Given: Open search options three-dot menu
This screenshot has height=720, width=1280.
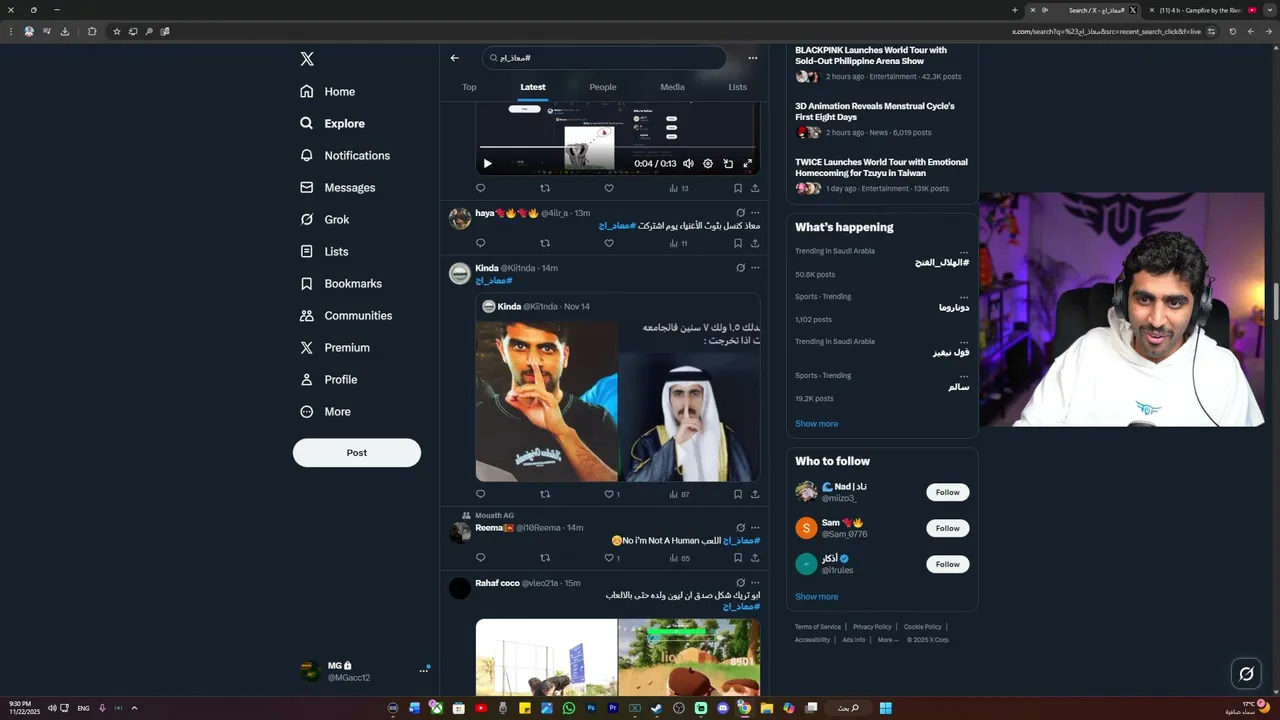Looking at the screenshot, I should pos(753,58).
